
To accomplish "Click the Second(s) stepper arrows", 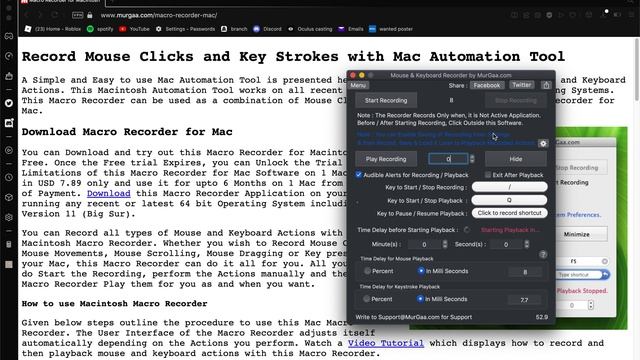I will 527,244.
